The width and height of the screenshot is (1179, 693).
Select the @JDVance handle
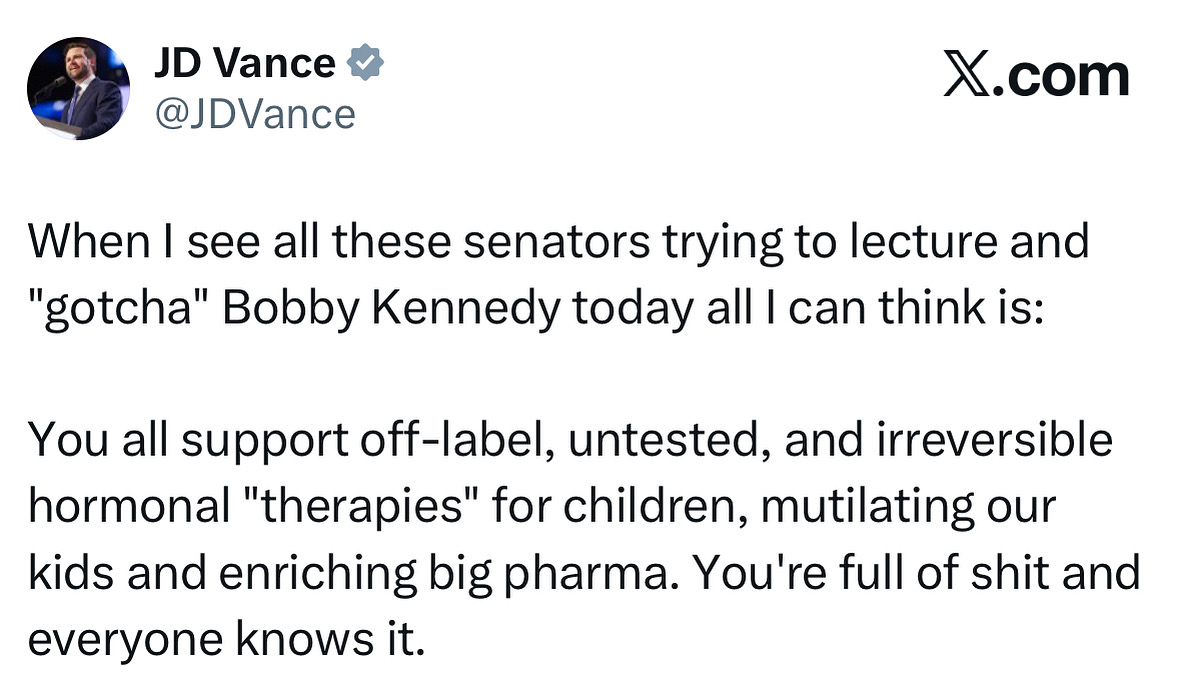(255, 114)
